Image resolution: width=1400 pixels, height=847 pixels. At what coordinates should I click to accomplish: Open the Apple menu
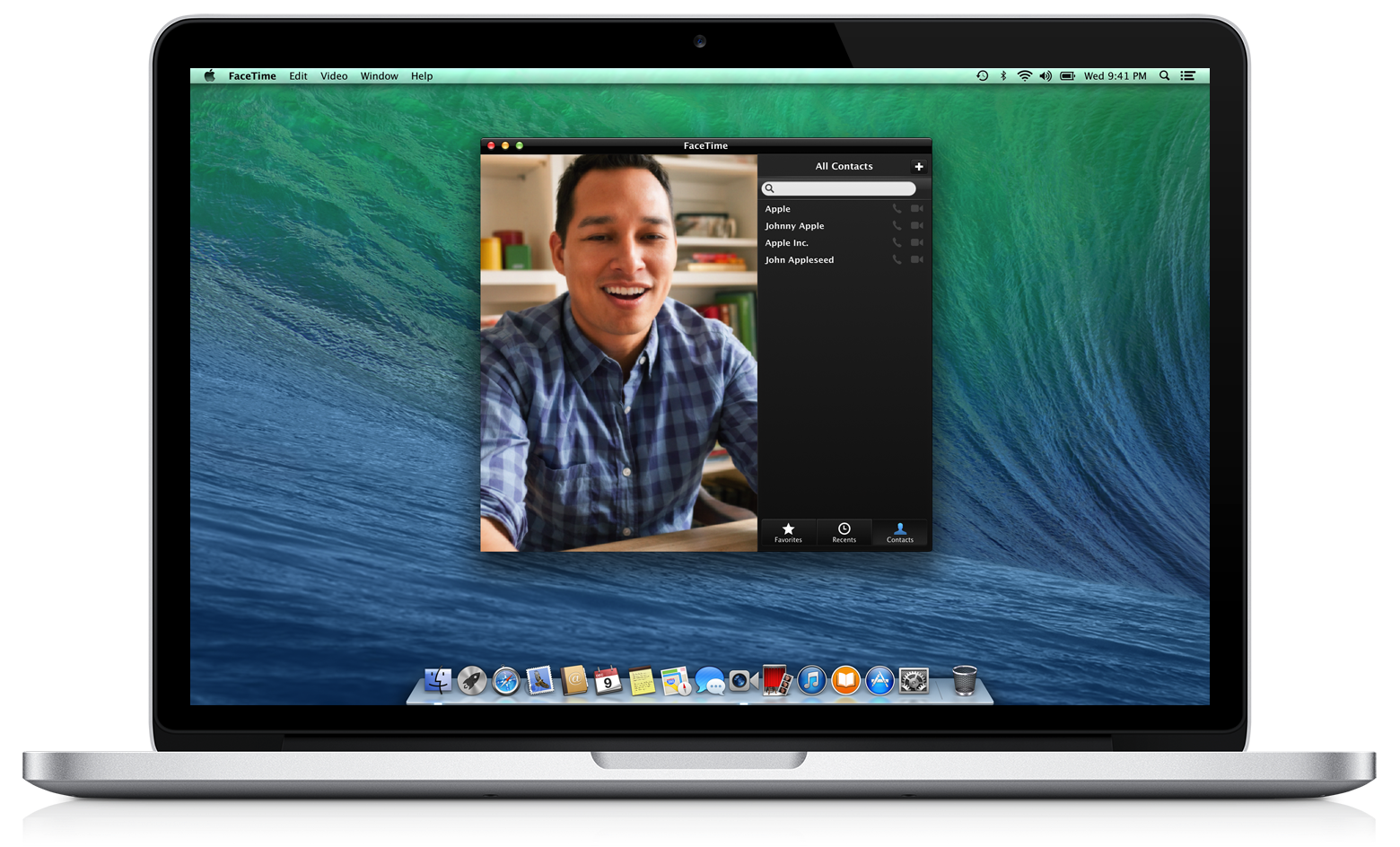point(209,76)
